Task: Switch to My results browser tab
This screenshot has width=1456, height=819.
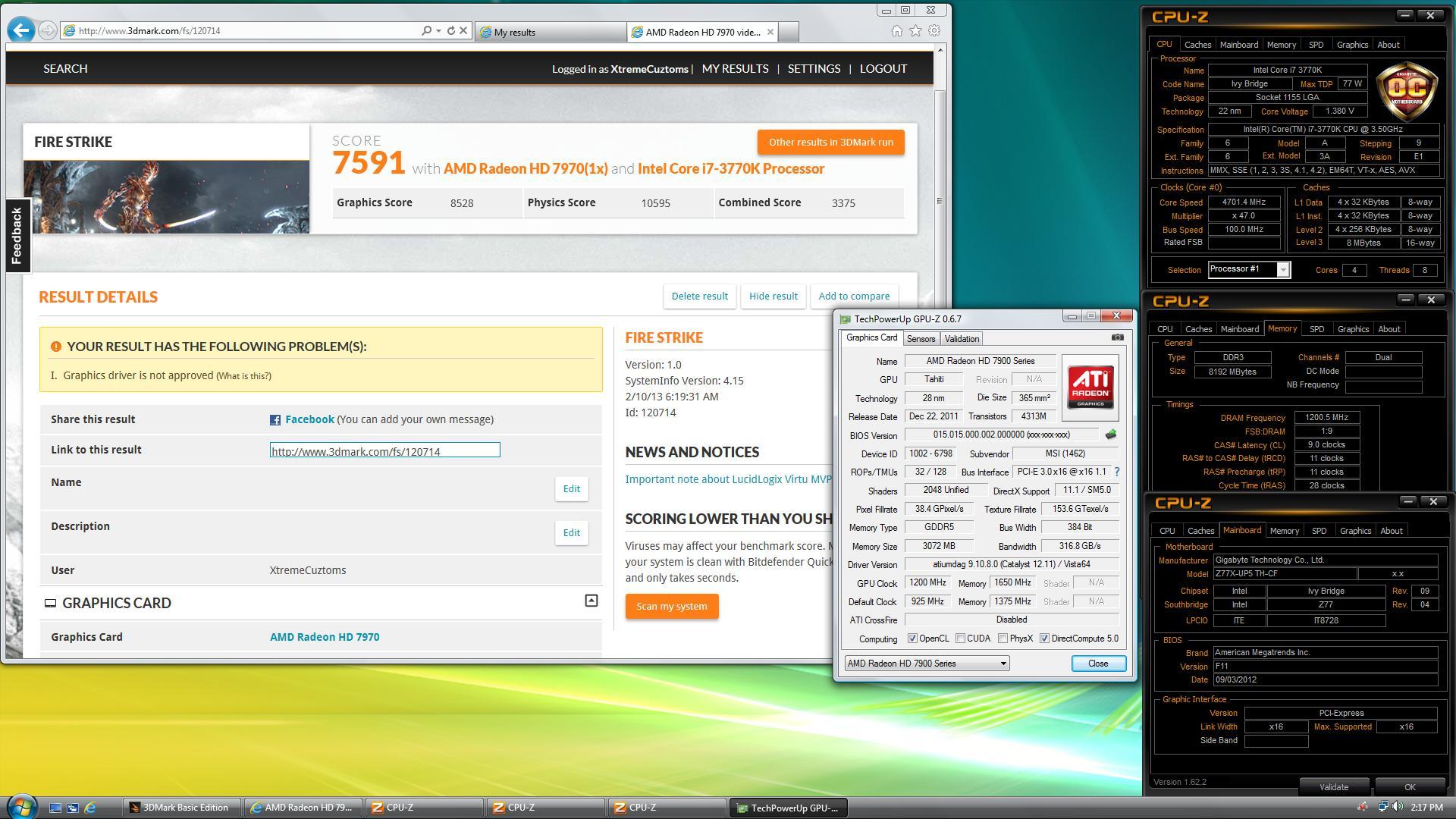Action: point(551,32)
